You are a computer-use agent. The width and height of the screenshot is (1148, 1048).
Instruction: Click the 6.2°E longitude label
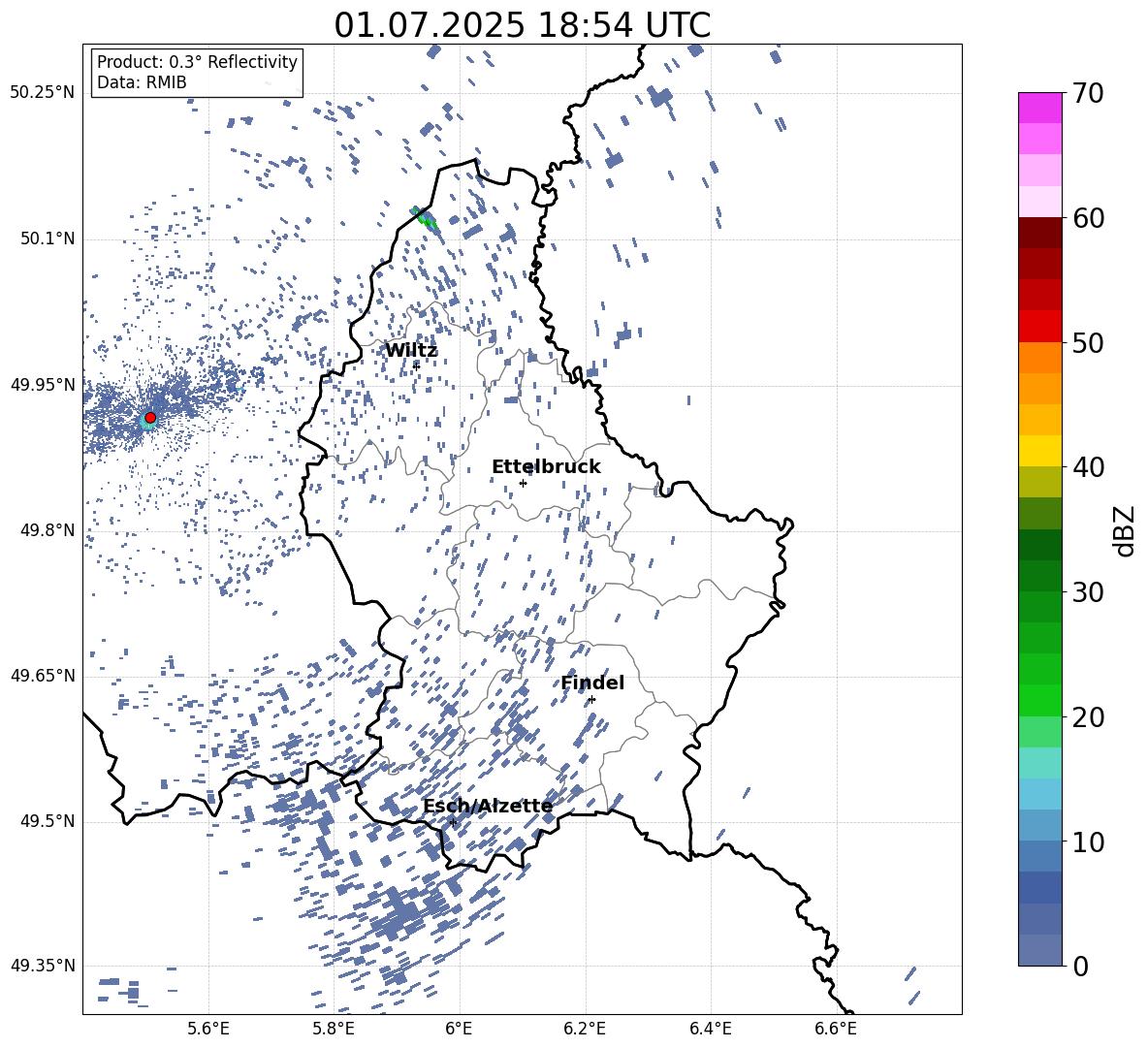pyautogui.click(x=585, y=1029)
